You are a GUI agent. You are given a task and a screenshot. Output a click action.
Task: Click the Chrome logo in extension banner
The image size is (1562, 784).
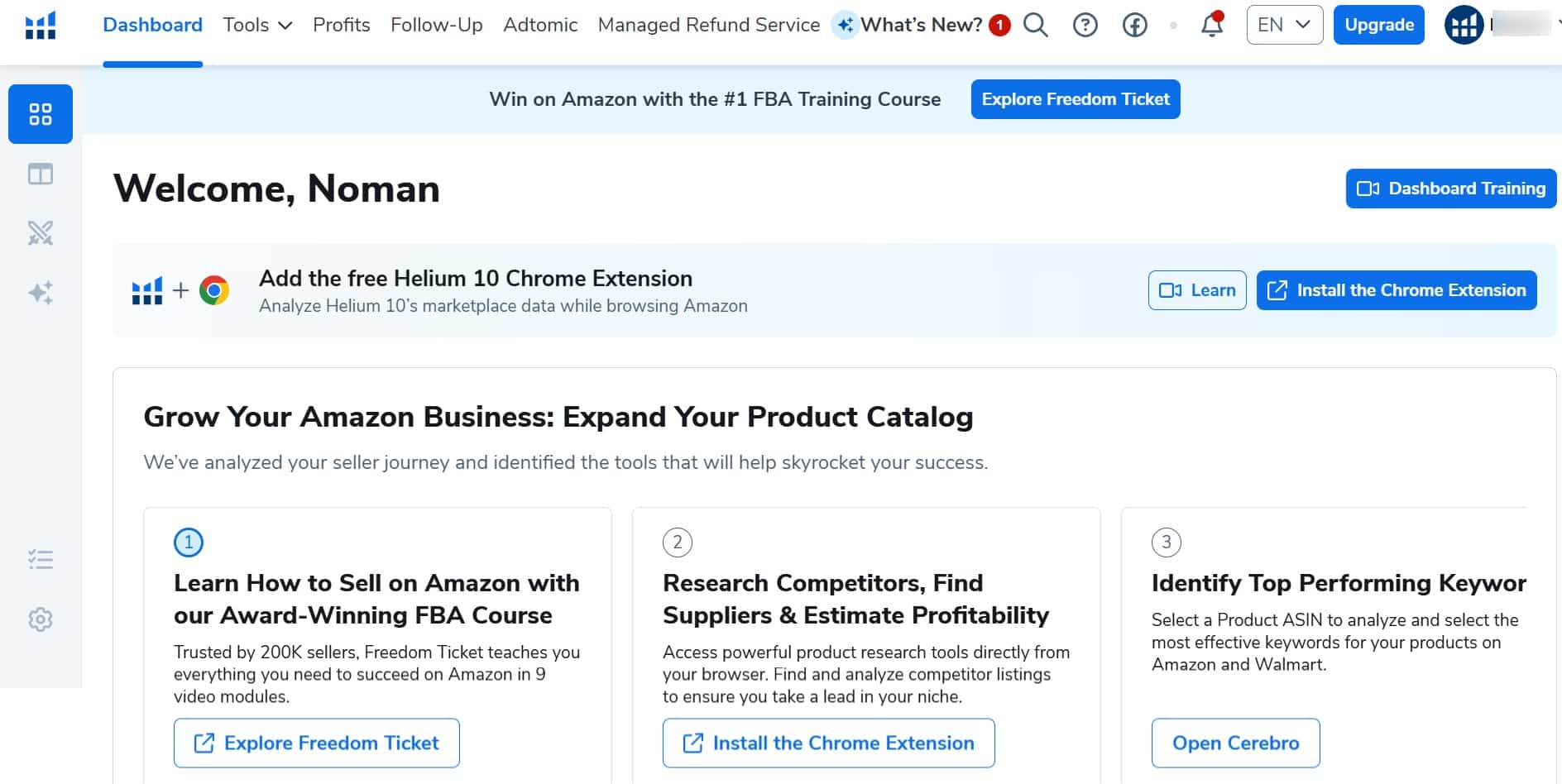pos(214,290)
